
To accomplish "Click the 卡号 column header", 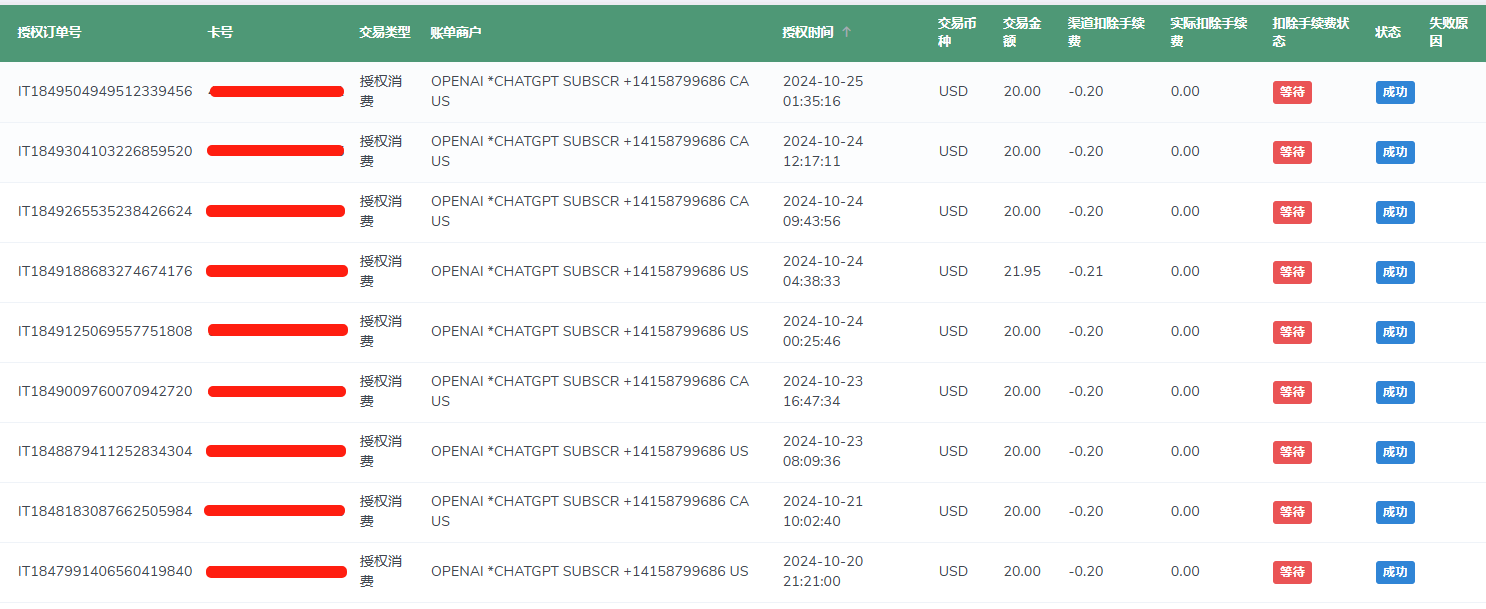I will point(220,32).
